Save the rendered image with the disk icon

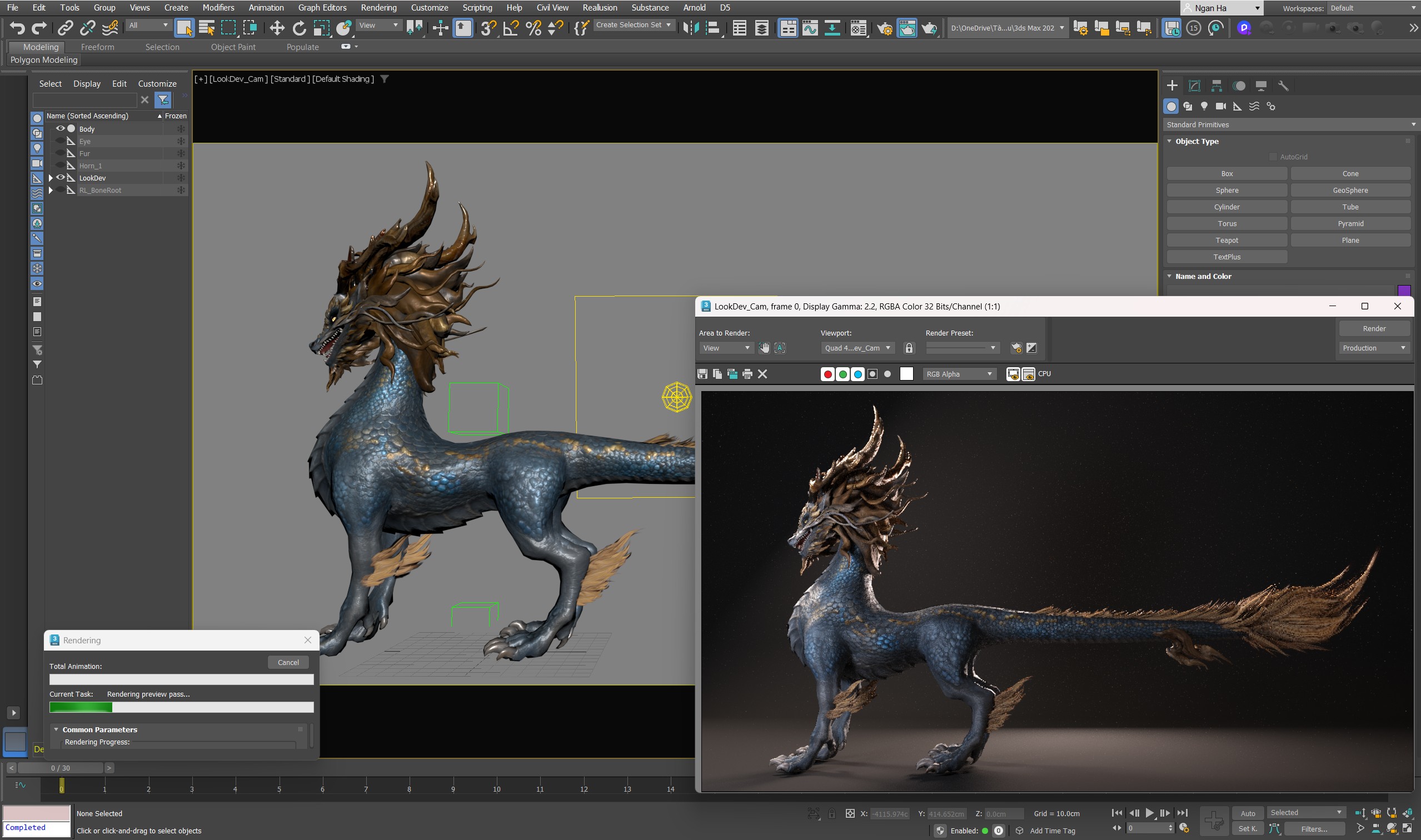coord(702,373)
